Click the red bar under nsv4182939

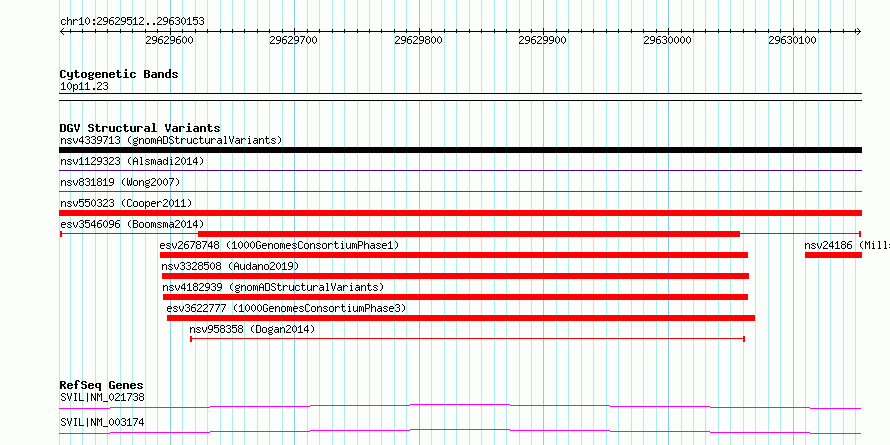click(455, 297)
